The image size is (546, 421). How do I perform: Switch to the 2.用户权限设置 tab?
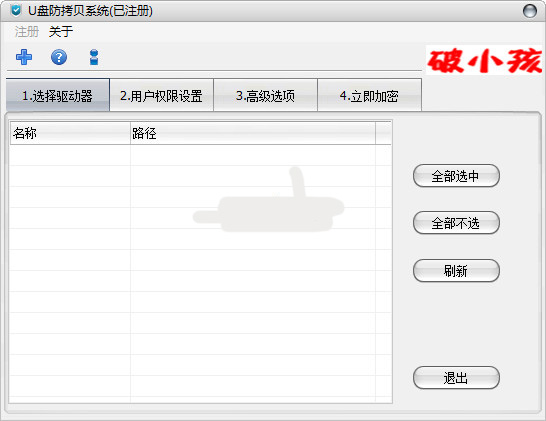(162, 95)
